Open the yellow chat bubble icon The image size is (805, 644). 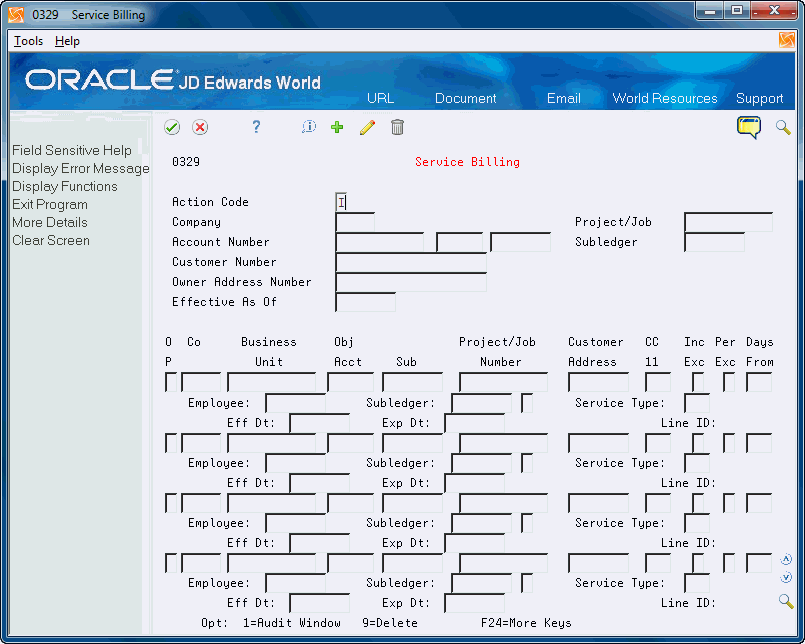(x=749, y=127)
